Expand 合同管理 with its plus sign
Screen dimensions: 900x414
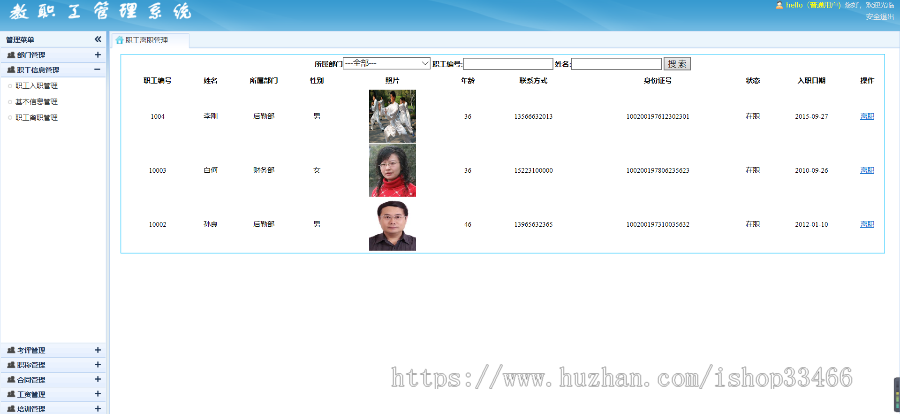[98, 380]
